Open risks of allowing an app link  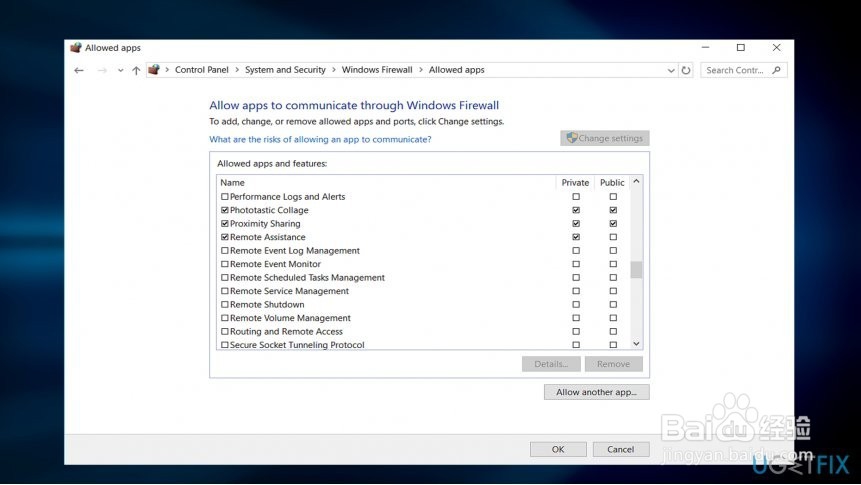[x=320, y=140]
